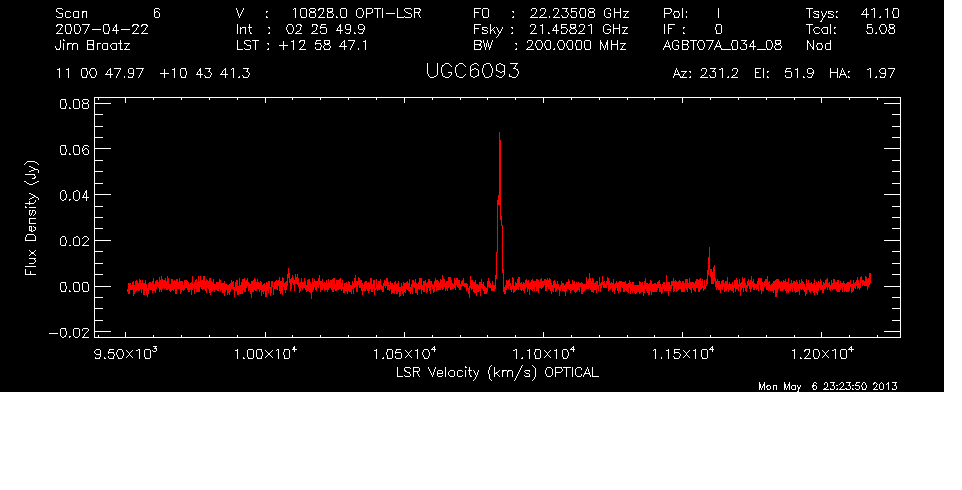Viewport: 962px width, 490px height.
Task: Click the smaller peak near 1.16×10⁴
Action: (710, 267)
